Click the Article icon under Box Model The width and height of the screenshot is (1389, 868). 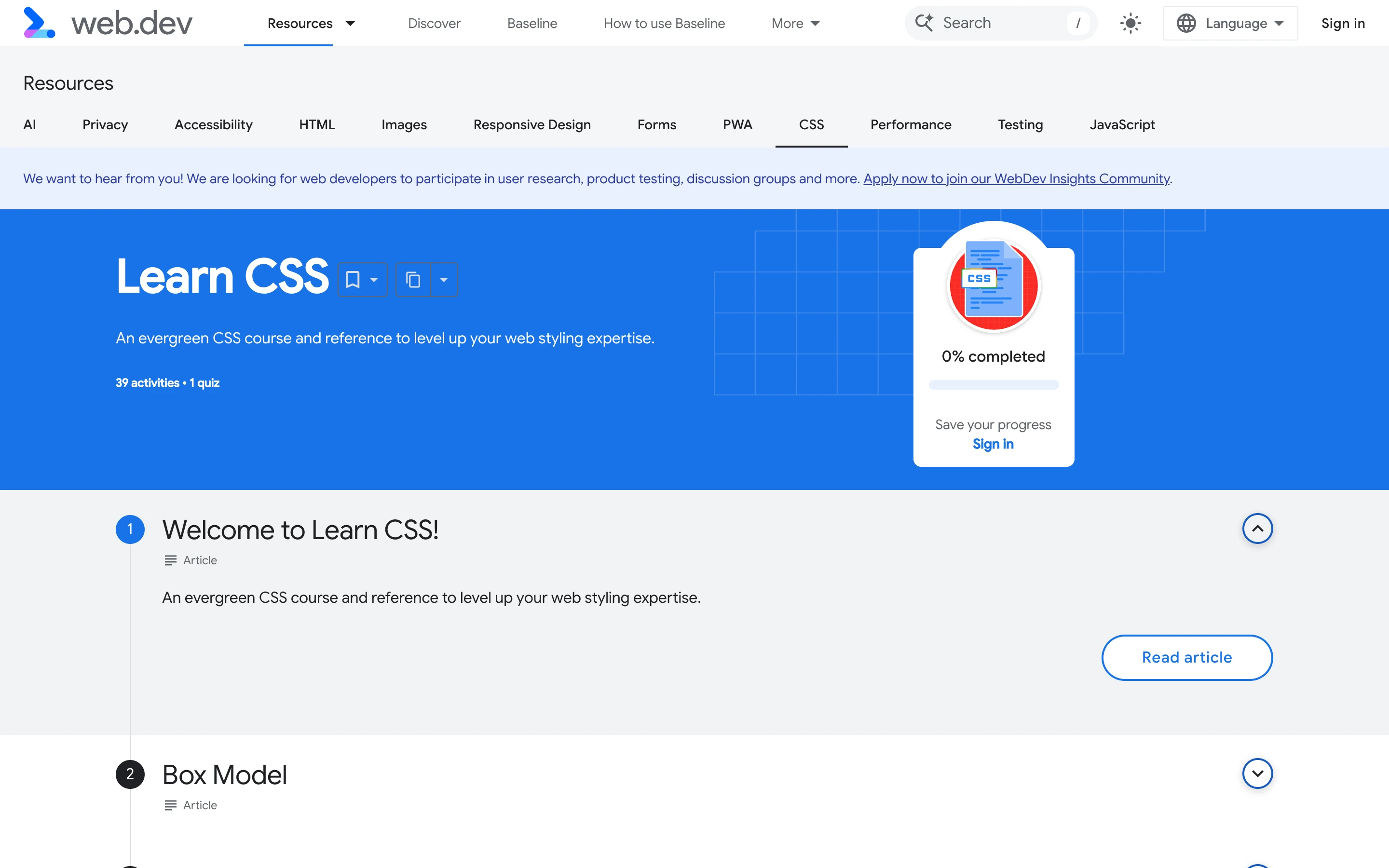coord(170,805)
